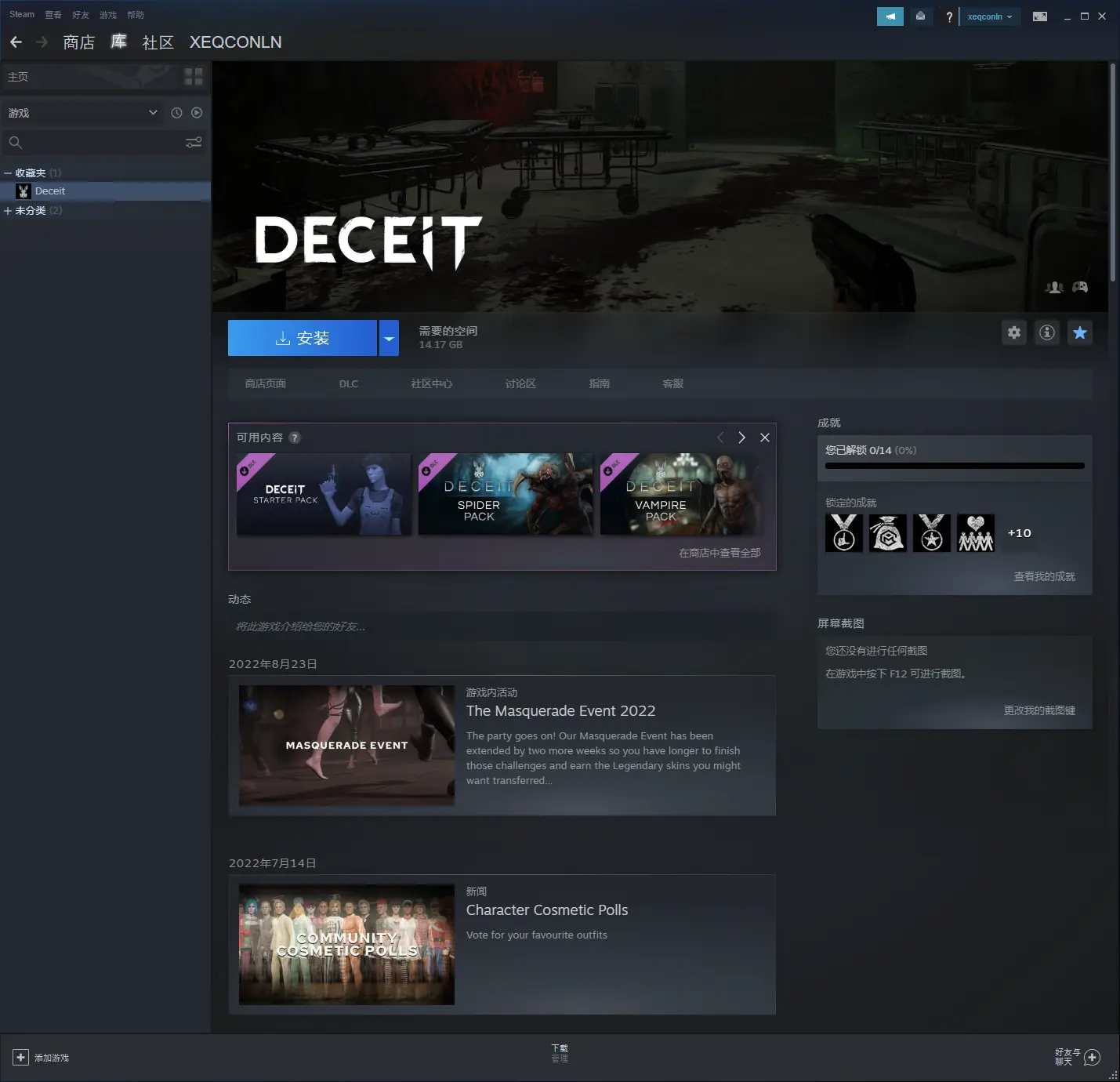Viewport: 1120px width, 1082px height.
Task: Click the forward navigation arrow
Action: pos(42,42)
